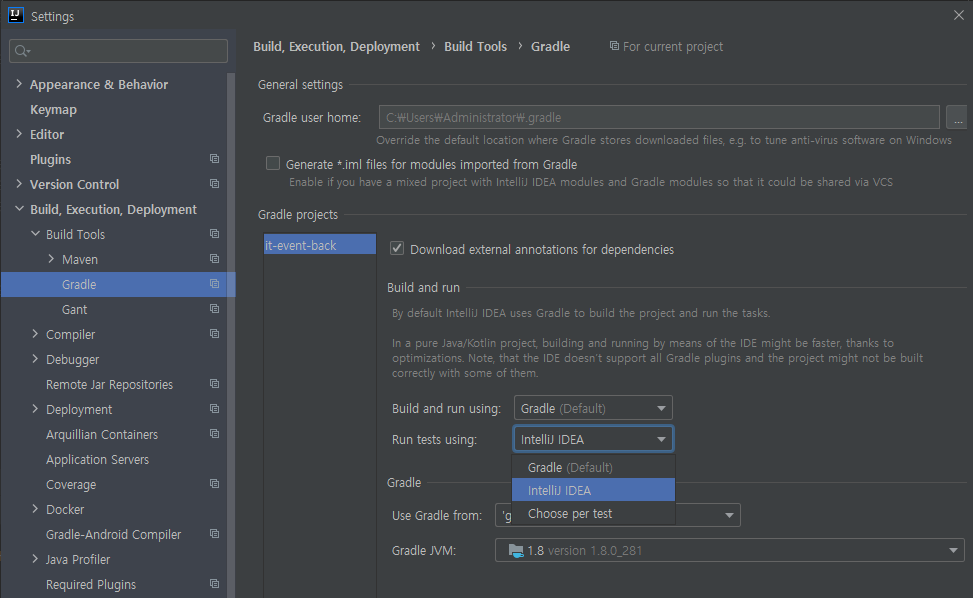Open Application Servers settings
The height and width of the screenshot is (598, 973).
(97, 459)
